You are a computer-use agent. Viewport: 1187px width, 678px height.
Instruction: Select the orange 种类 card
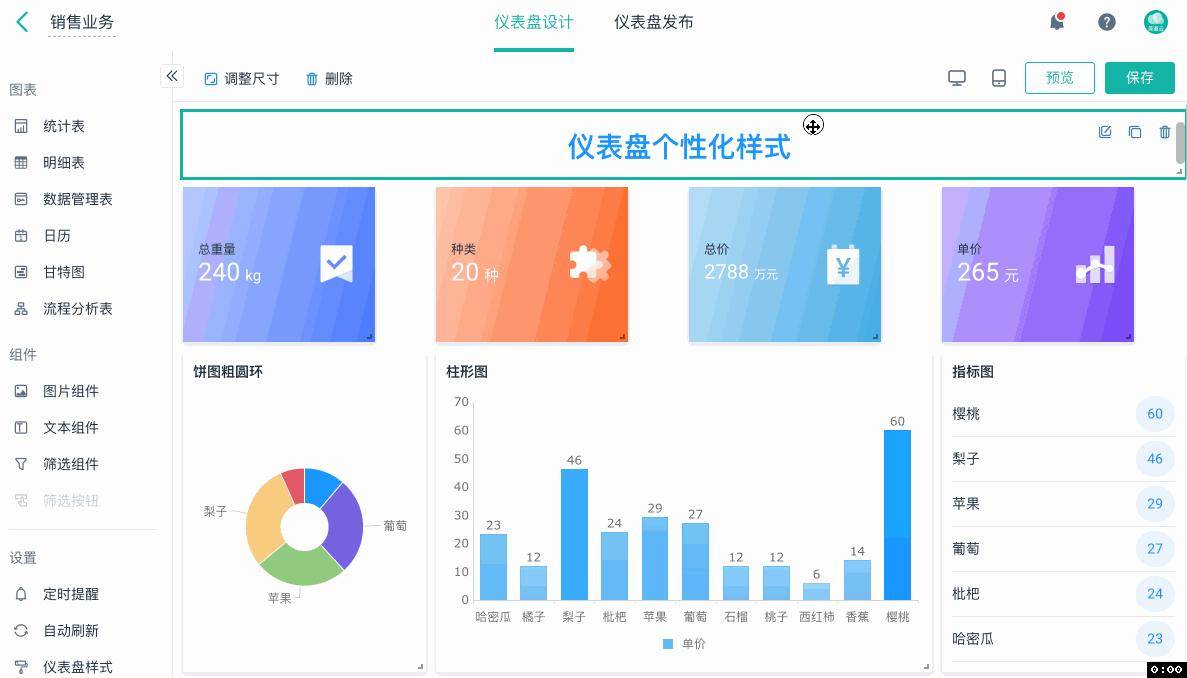click(531, 265)
